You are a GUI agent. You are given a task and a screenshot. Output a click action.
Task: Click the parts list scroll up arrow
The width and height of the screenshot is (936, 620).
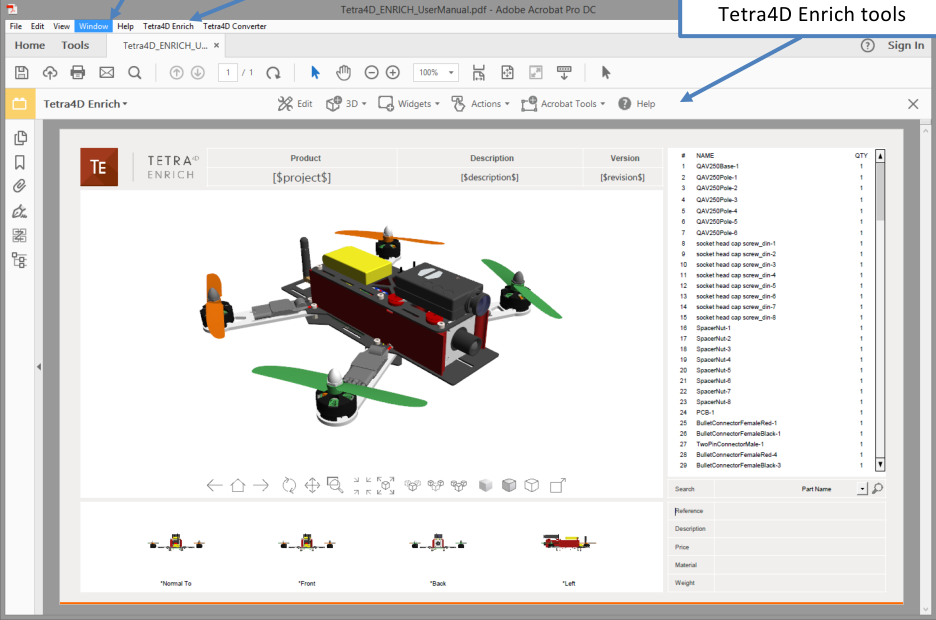(880, 156)
